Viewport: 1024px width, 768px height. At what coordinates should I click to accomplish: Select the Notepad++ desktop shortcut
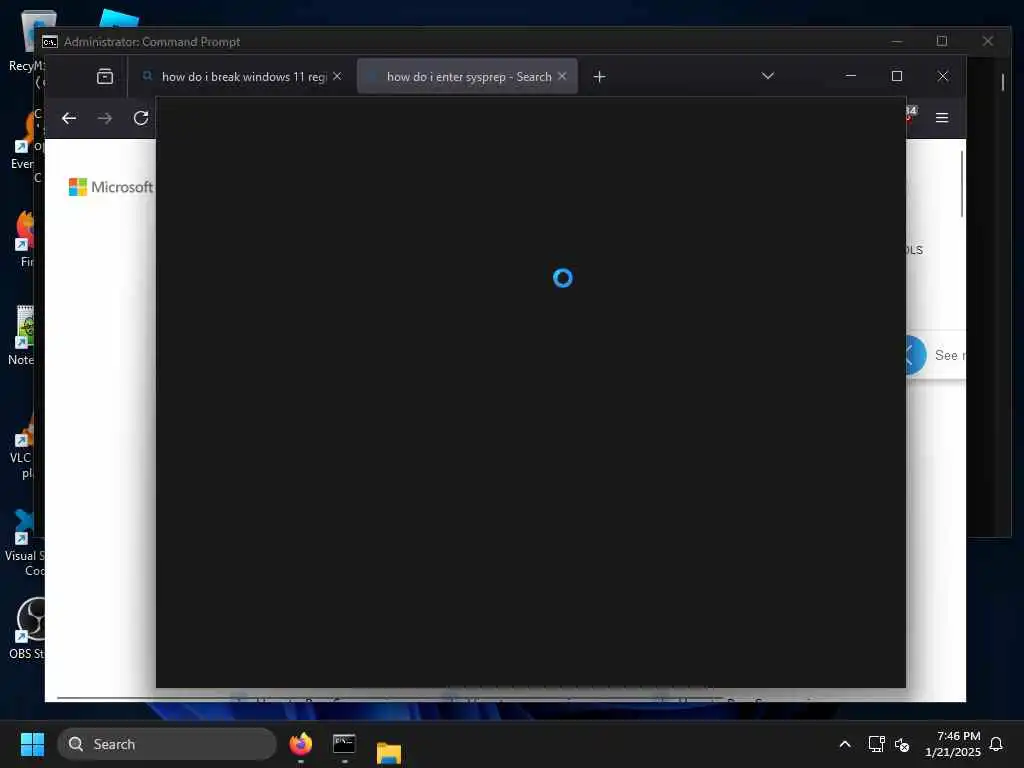[21, 336]
